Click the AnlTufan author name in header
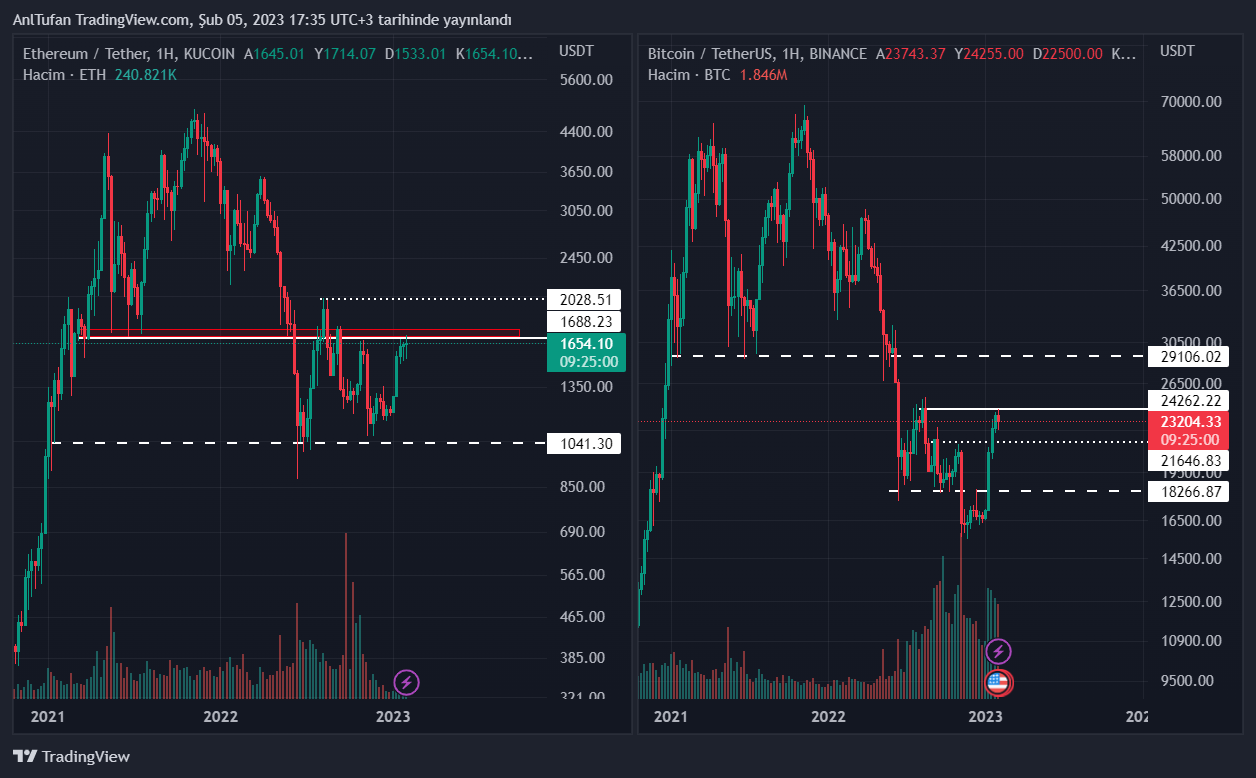 click(x=42, y=20)
